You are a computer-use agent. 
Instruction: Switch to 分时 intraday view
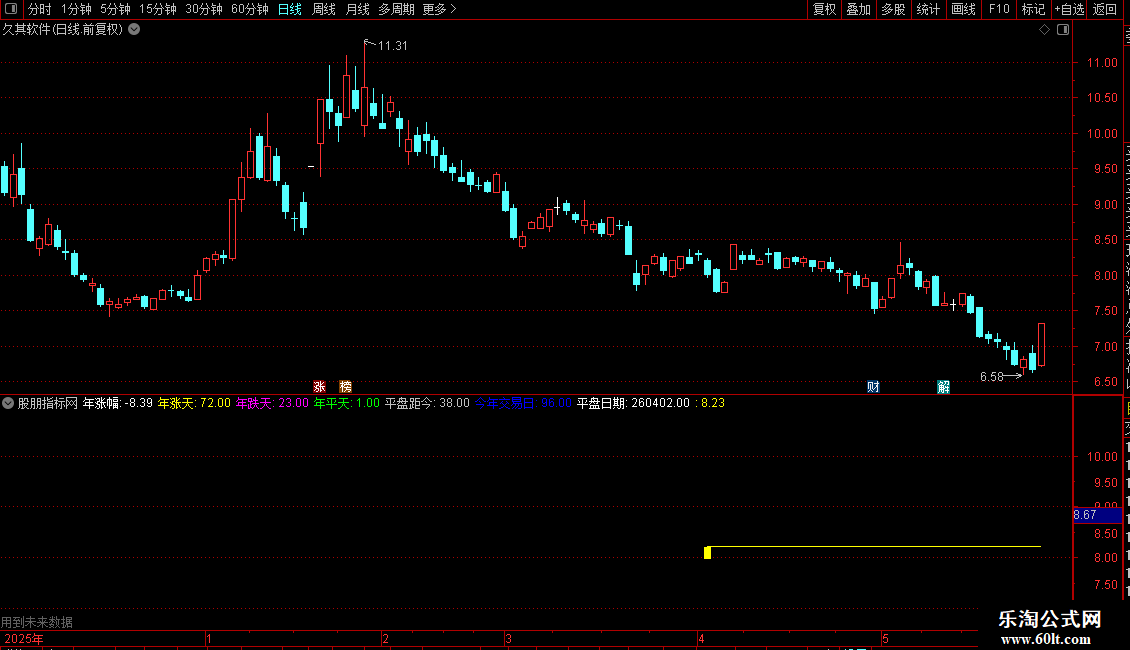pos(40,9)
